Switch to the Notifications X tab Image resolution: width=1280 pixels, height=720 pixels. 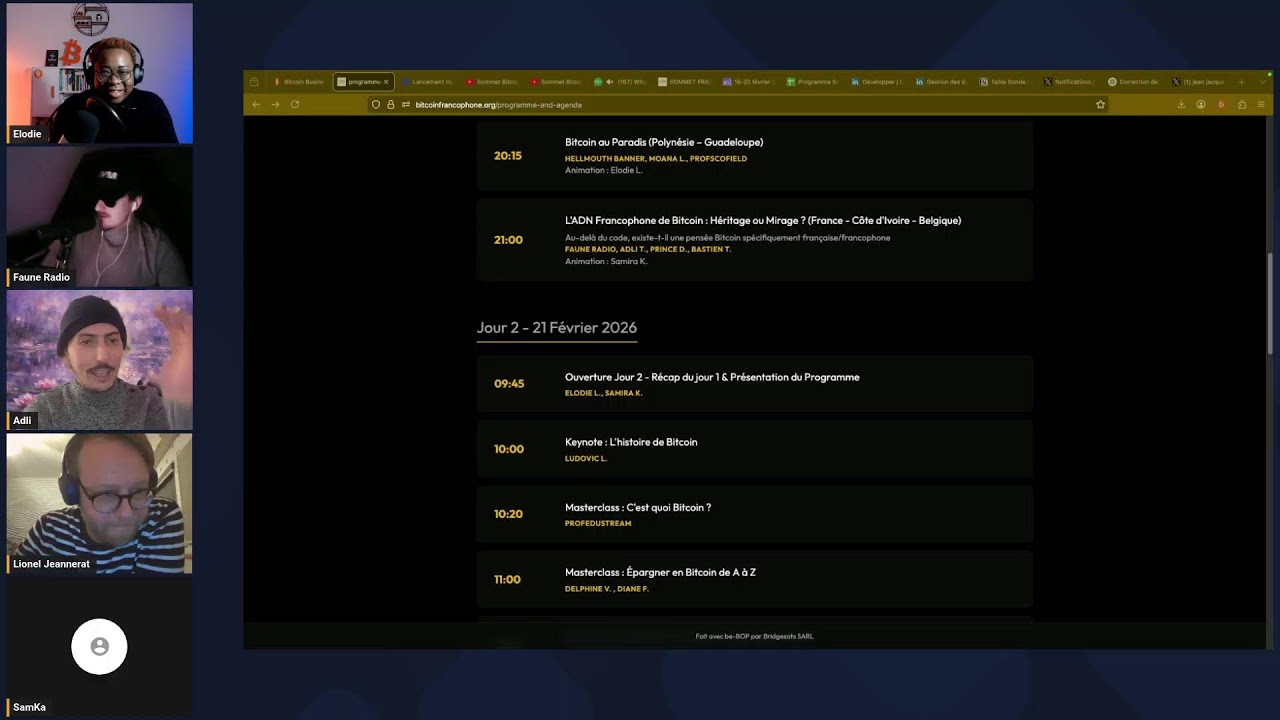coord(1069,82)
